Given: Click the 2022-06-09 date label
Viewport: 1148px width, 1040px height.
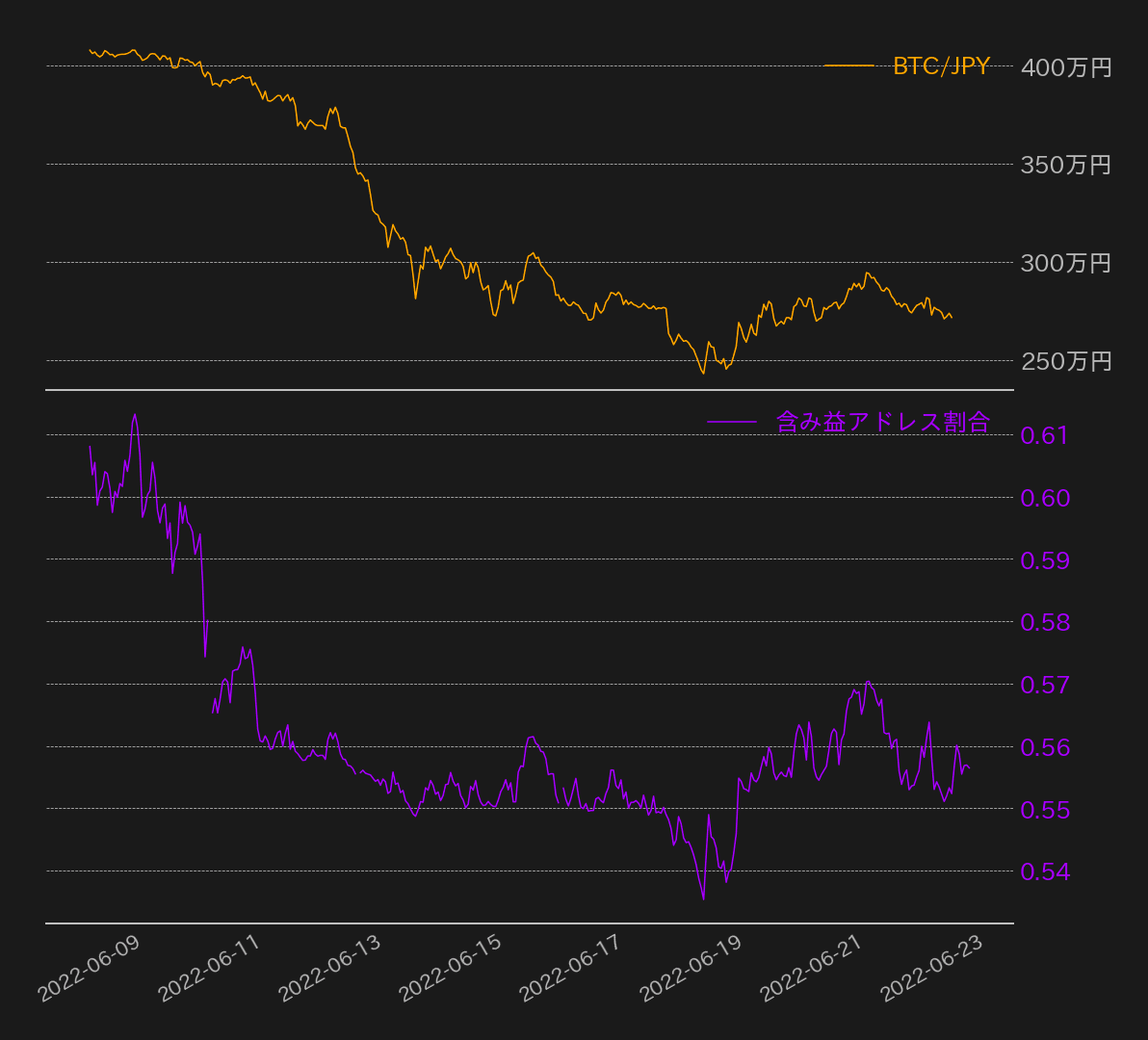Looking at the screenshot, I should (89, 969).
